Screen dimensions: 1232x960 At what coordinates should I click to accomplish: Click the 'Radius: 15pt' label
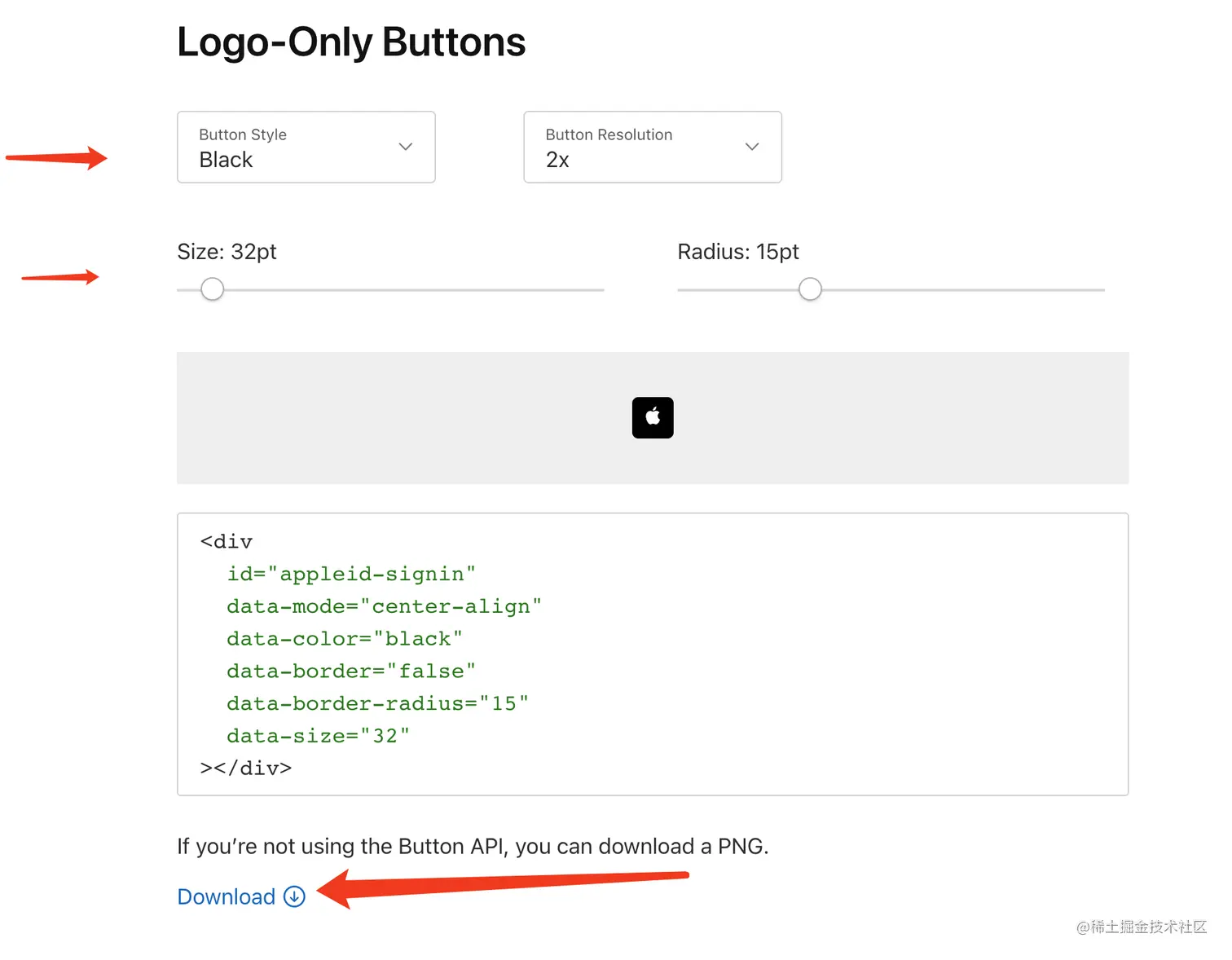point(737,252)
